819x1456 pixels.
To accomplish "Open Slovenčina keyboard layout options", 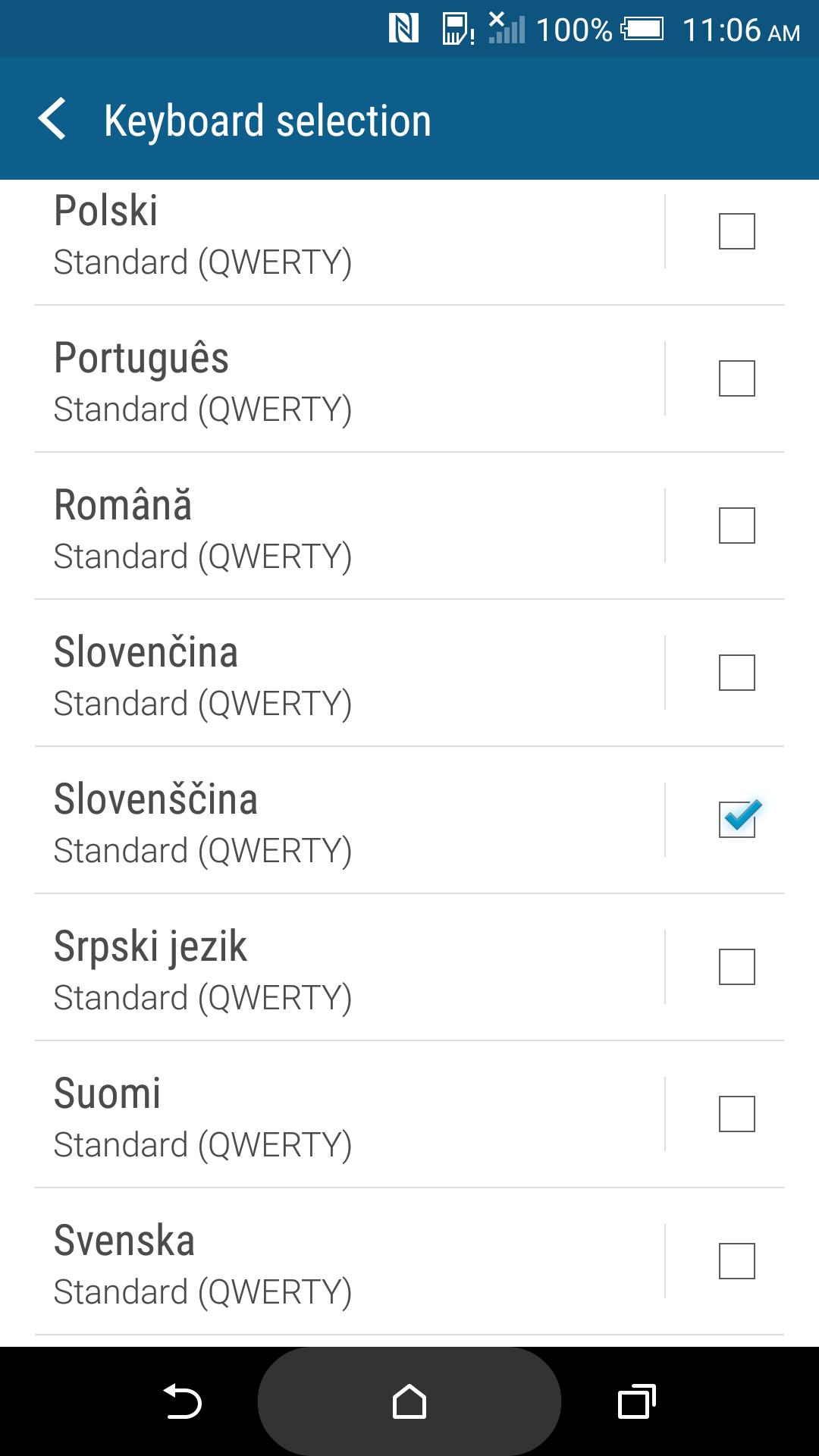I will pos(350,673).
